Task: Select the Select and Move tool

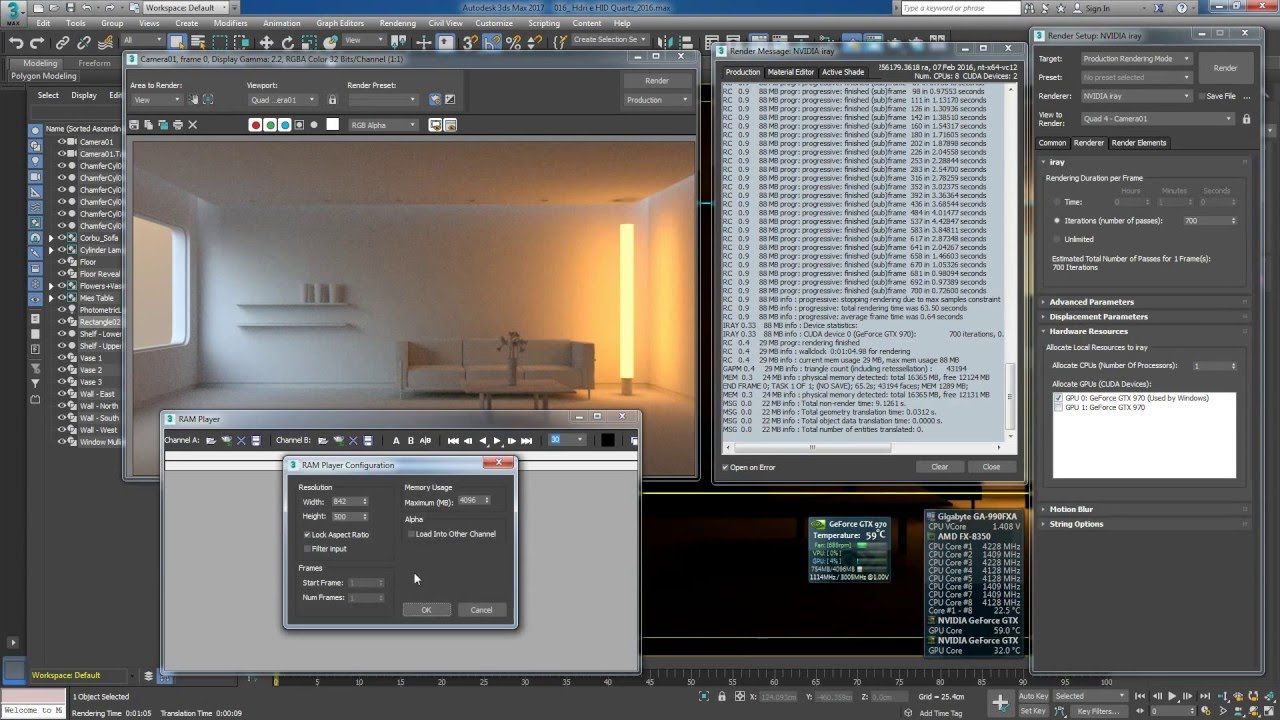Action: point(266,42)
